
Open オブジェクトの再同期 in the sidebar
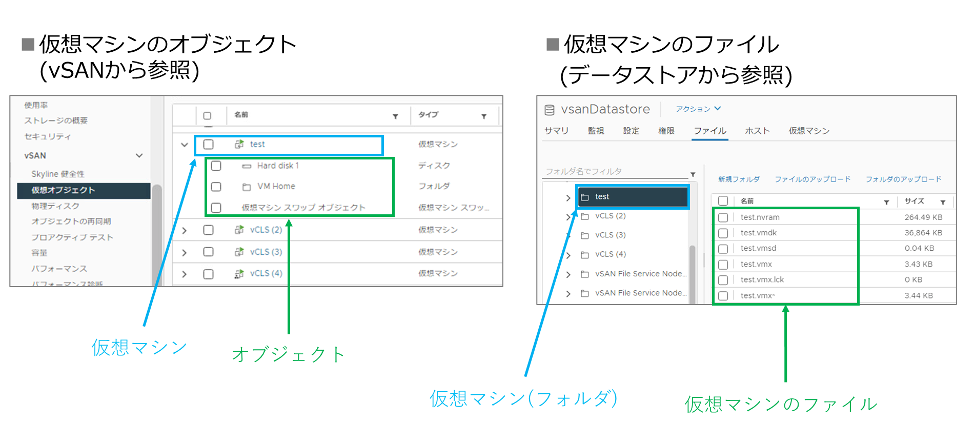tap(71, 221)
